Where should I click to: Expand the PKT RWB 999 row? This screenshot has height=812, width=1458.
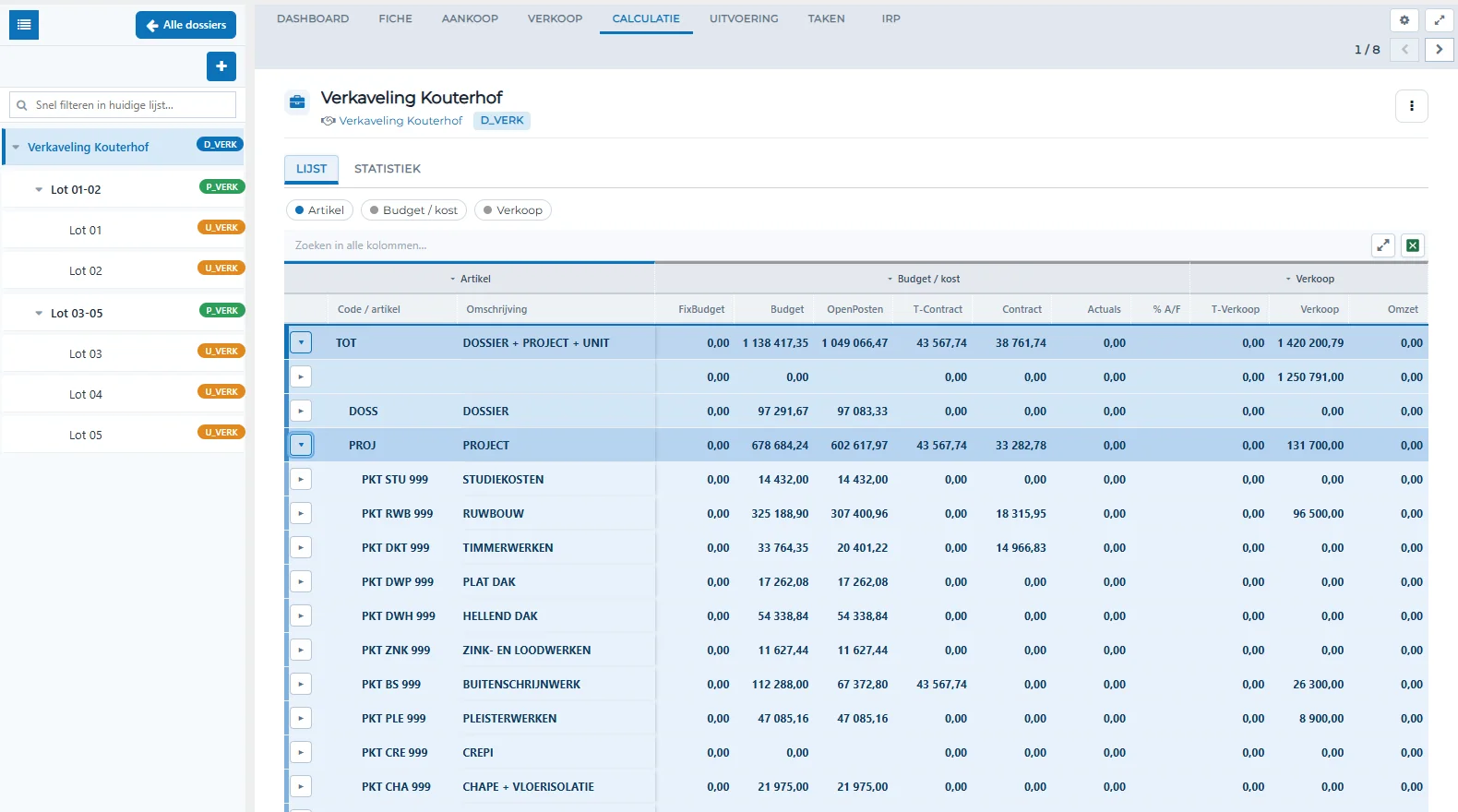(x=301, y=513)
